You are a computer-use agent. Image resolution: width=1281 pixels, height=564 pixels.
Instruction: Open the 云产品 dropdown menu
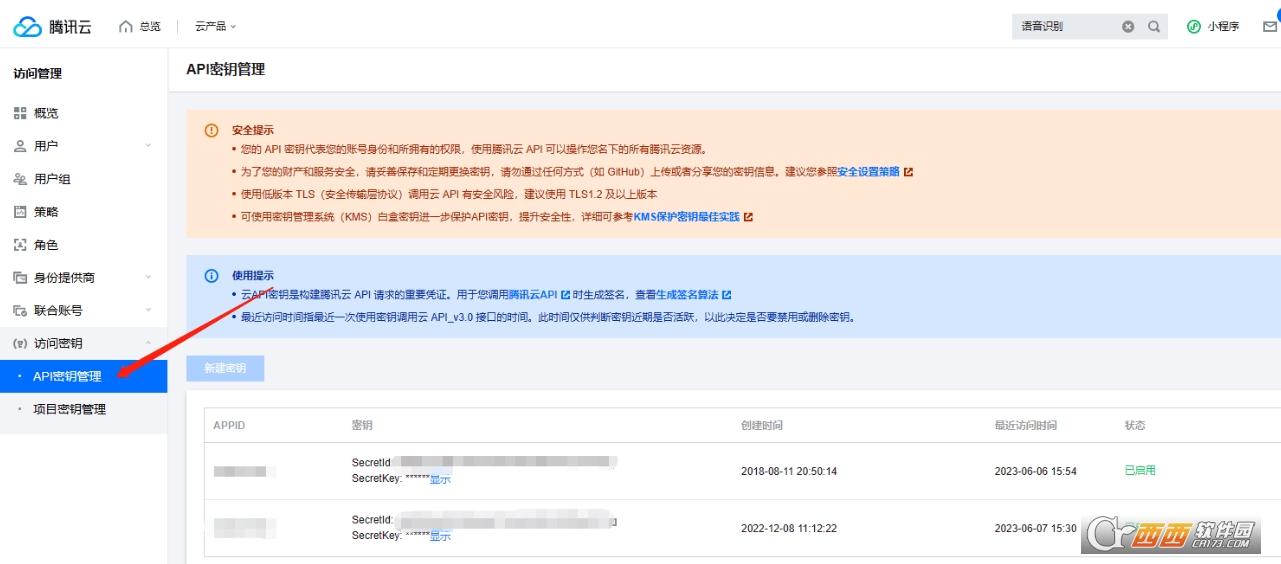(x=216, y=26)
